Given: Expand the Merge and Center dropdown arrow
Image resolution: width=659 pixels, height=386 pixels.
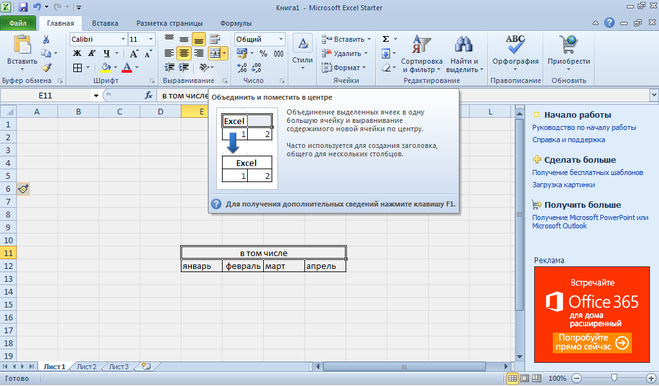Looking at the screenshot, I should coord(224,53).
